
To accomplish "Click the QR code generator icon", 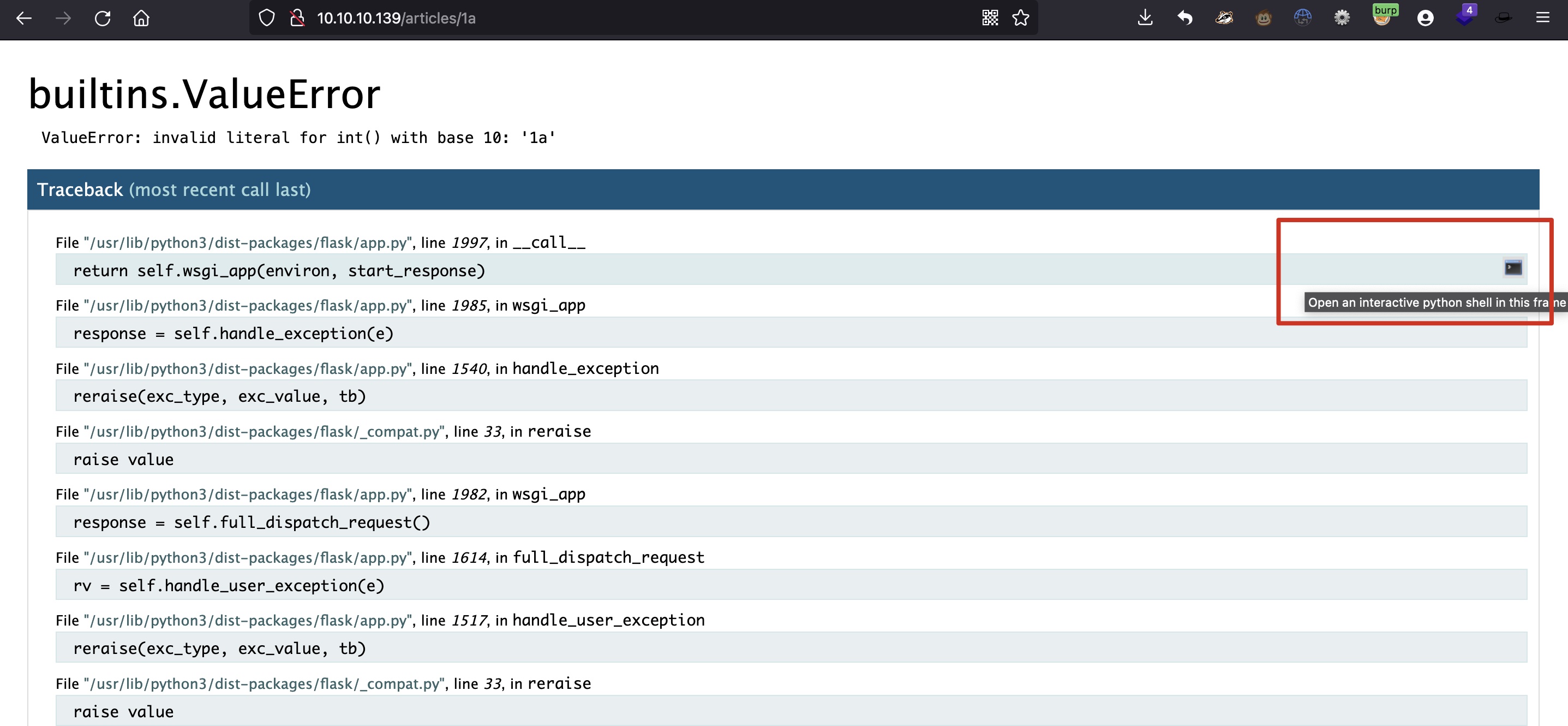I will coord(990,18).
